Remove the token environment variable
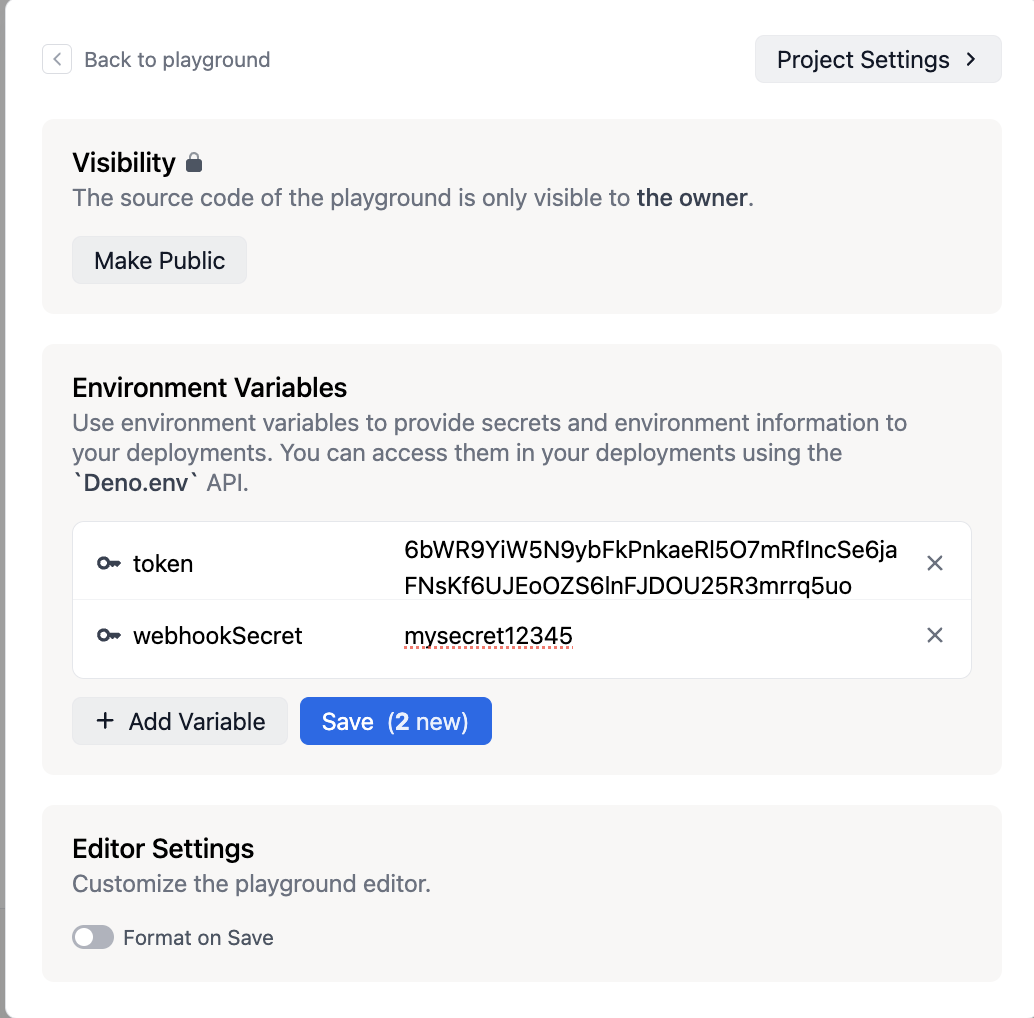The width and height of the screenshot is (1034, 1018). click(x=935, y=564)
